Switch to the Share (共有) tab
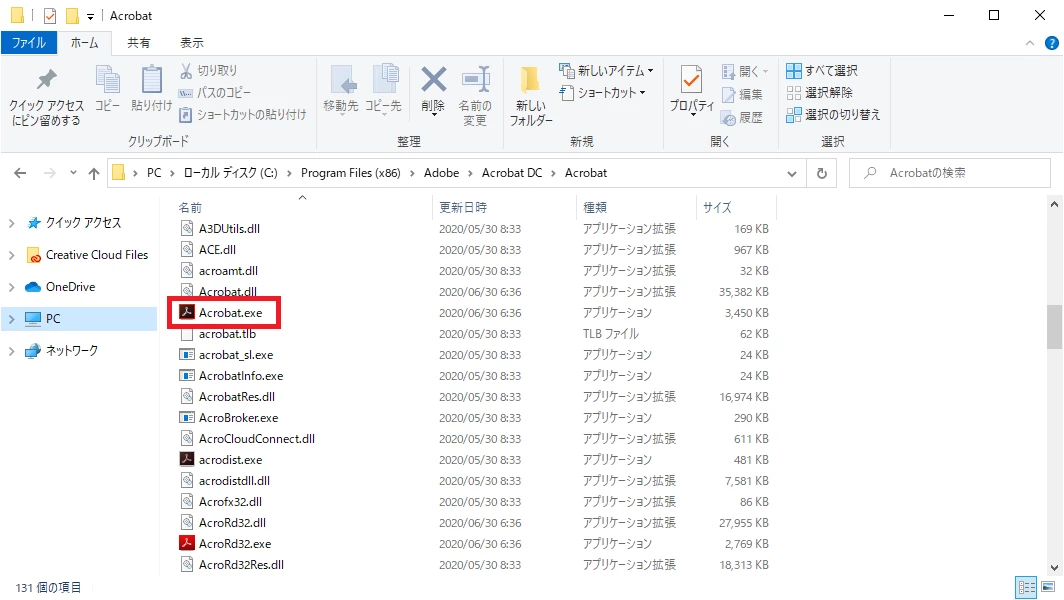 click(x=138, y=43)
